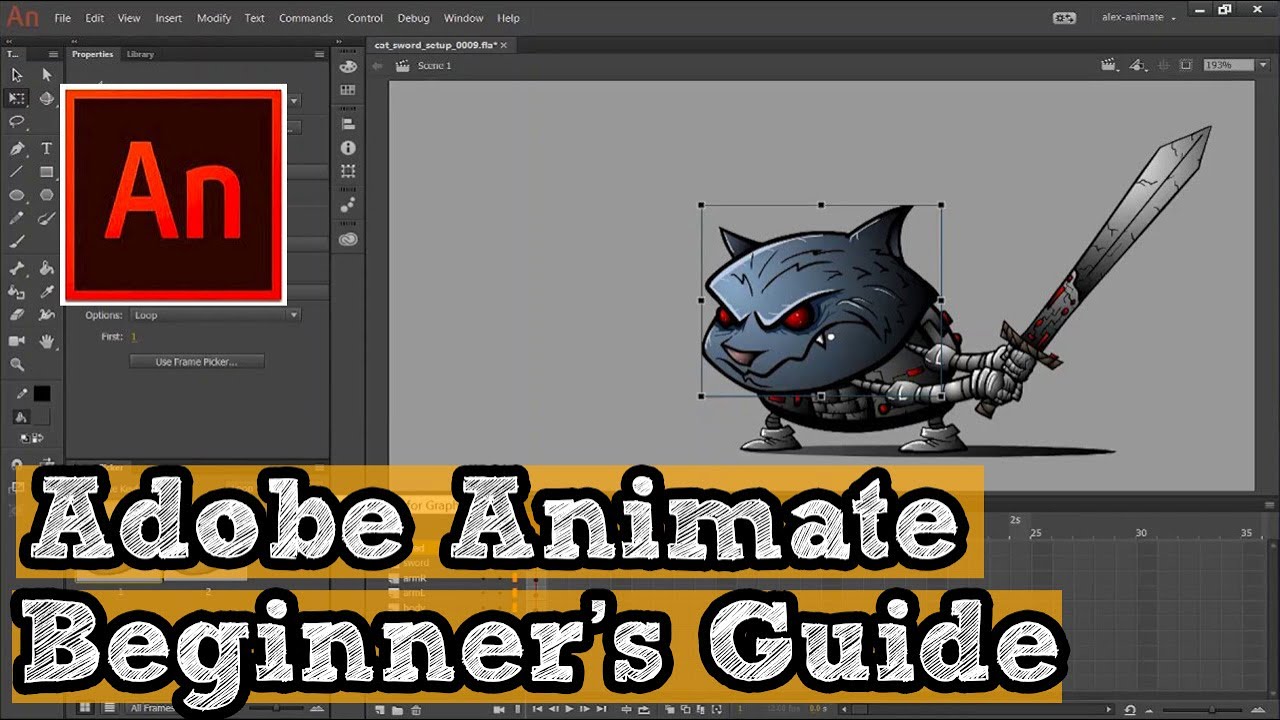Screen dimensions: 1280x720
Task: Open the Commands menu
Action: tap(306, 18)
